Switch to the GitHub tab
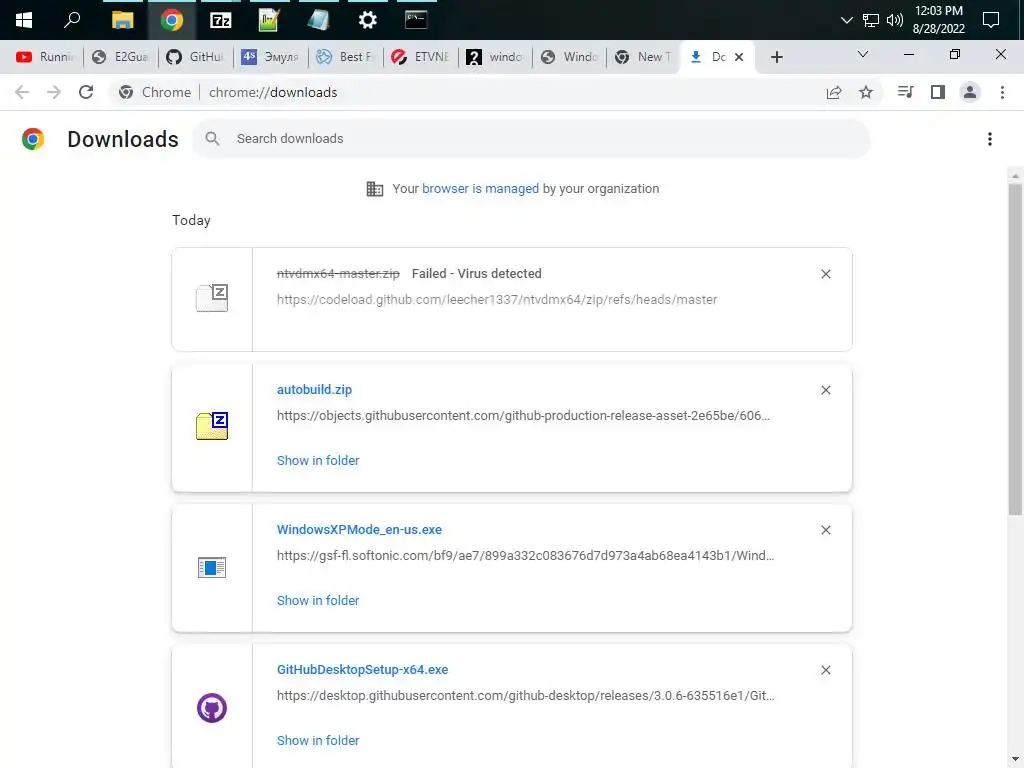Image resolution: width=1024 pixels, height=768 pixels. click(195, 57)
